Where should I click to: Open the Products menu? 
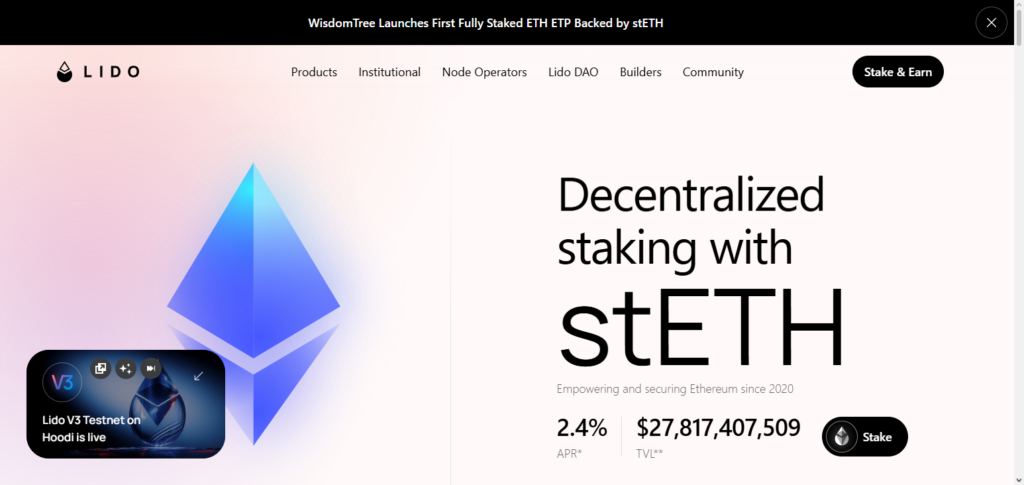click(314, 72)
